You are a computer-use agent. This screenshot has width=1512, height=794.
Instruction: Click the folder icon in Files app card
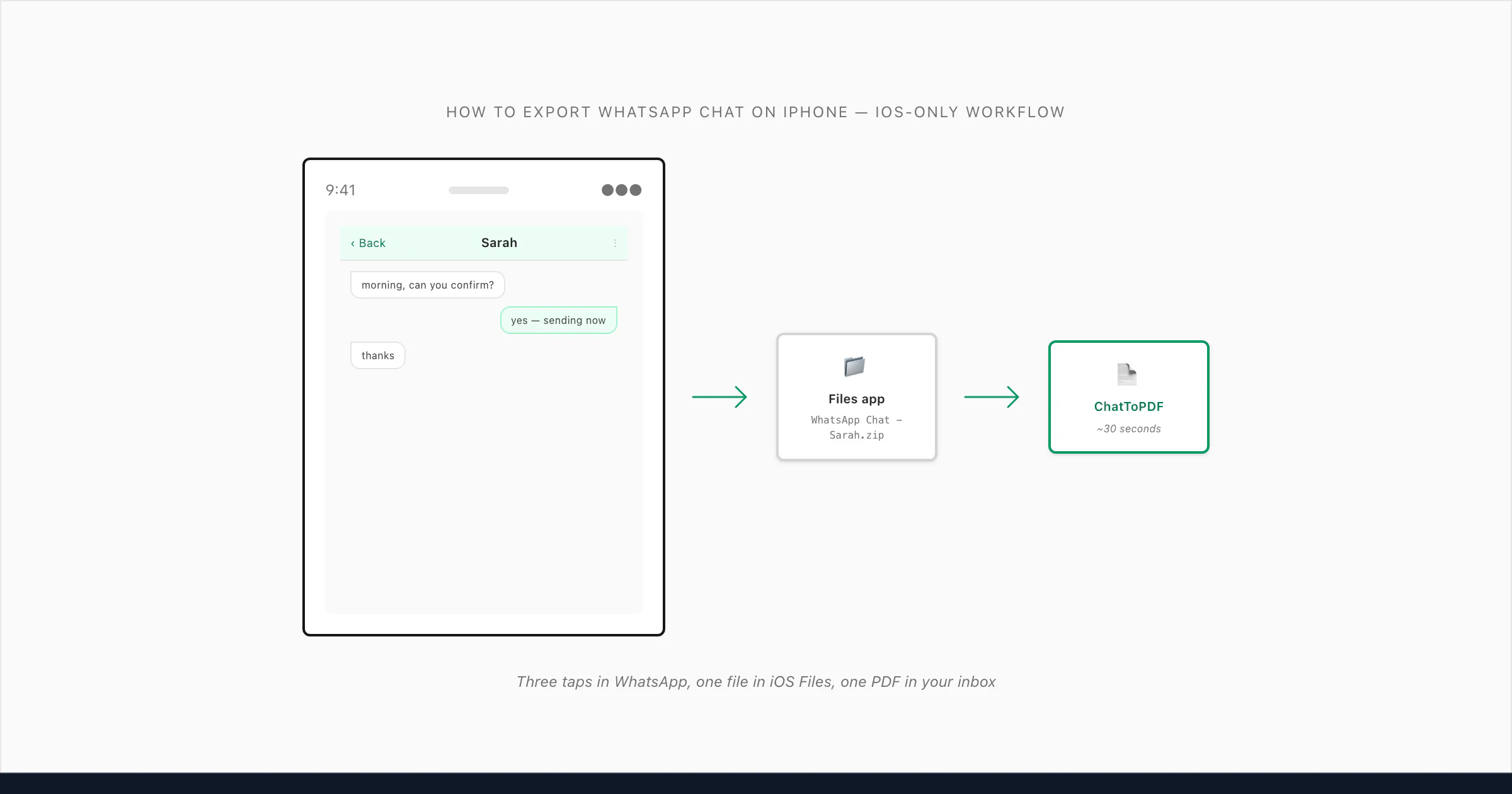coord(855,366)
